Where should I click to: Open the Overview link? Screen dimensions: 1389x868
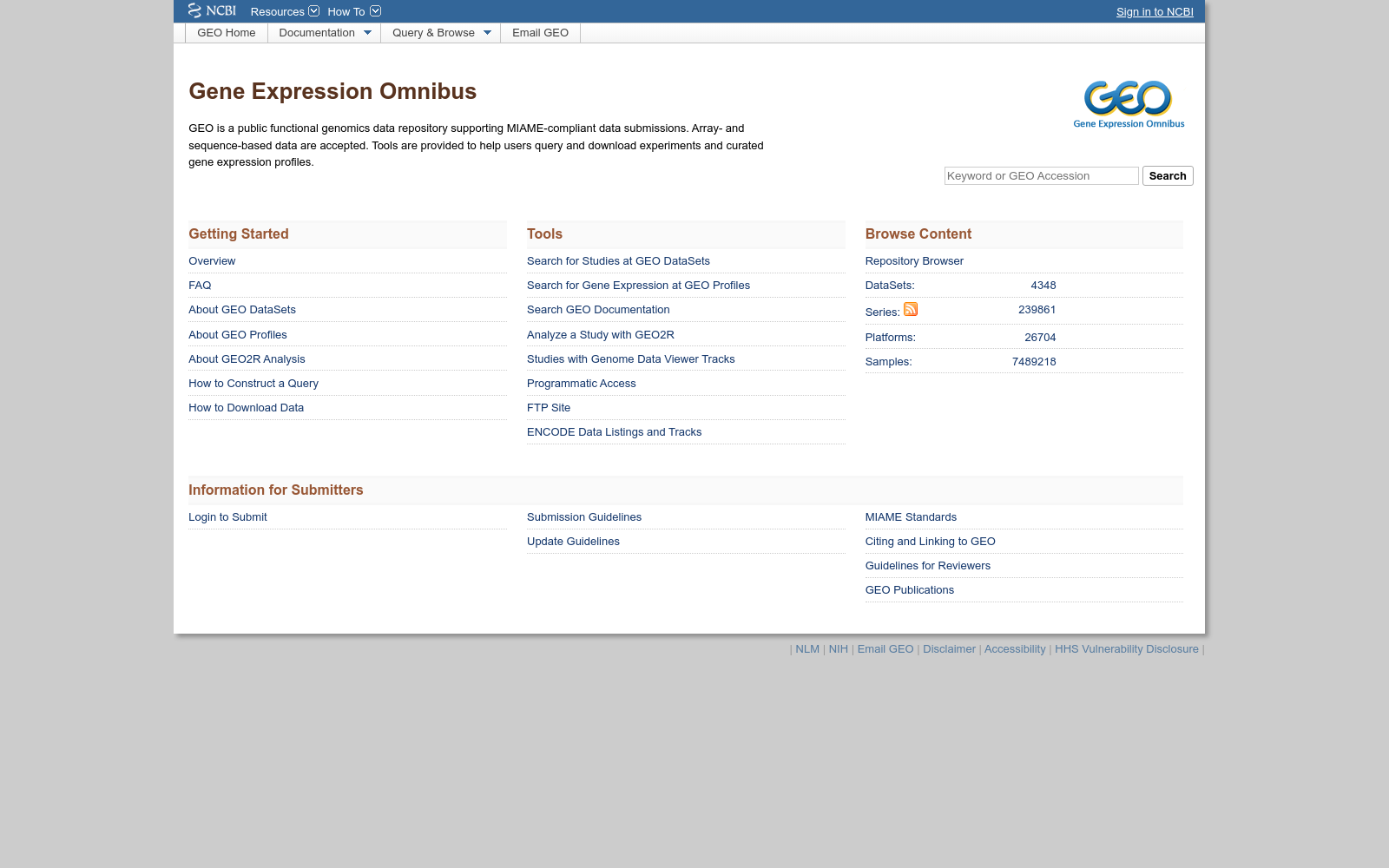[x=212, y=261]
